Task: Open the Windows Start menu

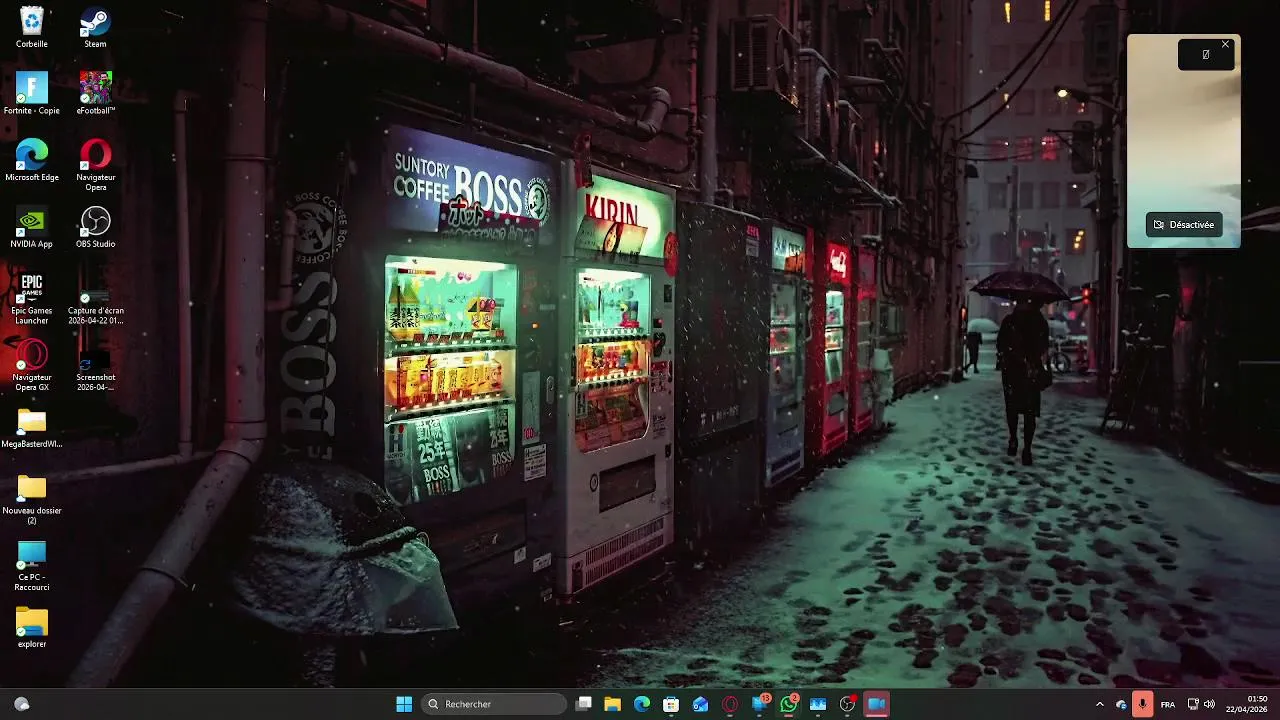Action: click(404, 704)
